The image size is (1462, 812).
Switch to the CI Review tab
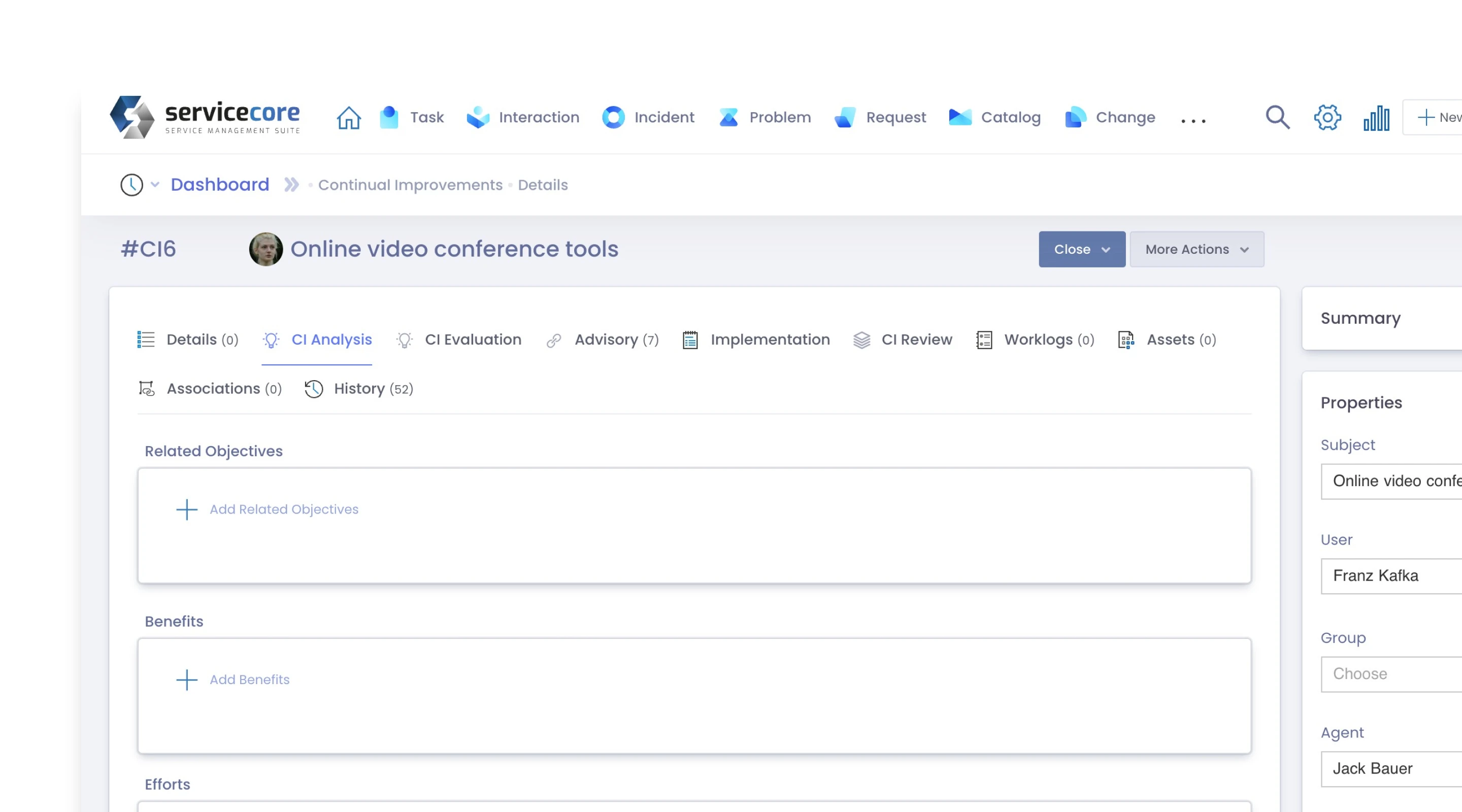pos(903,340)
